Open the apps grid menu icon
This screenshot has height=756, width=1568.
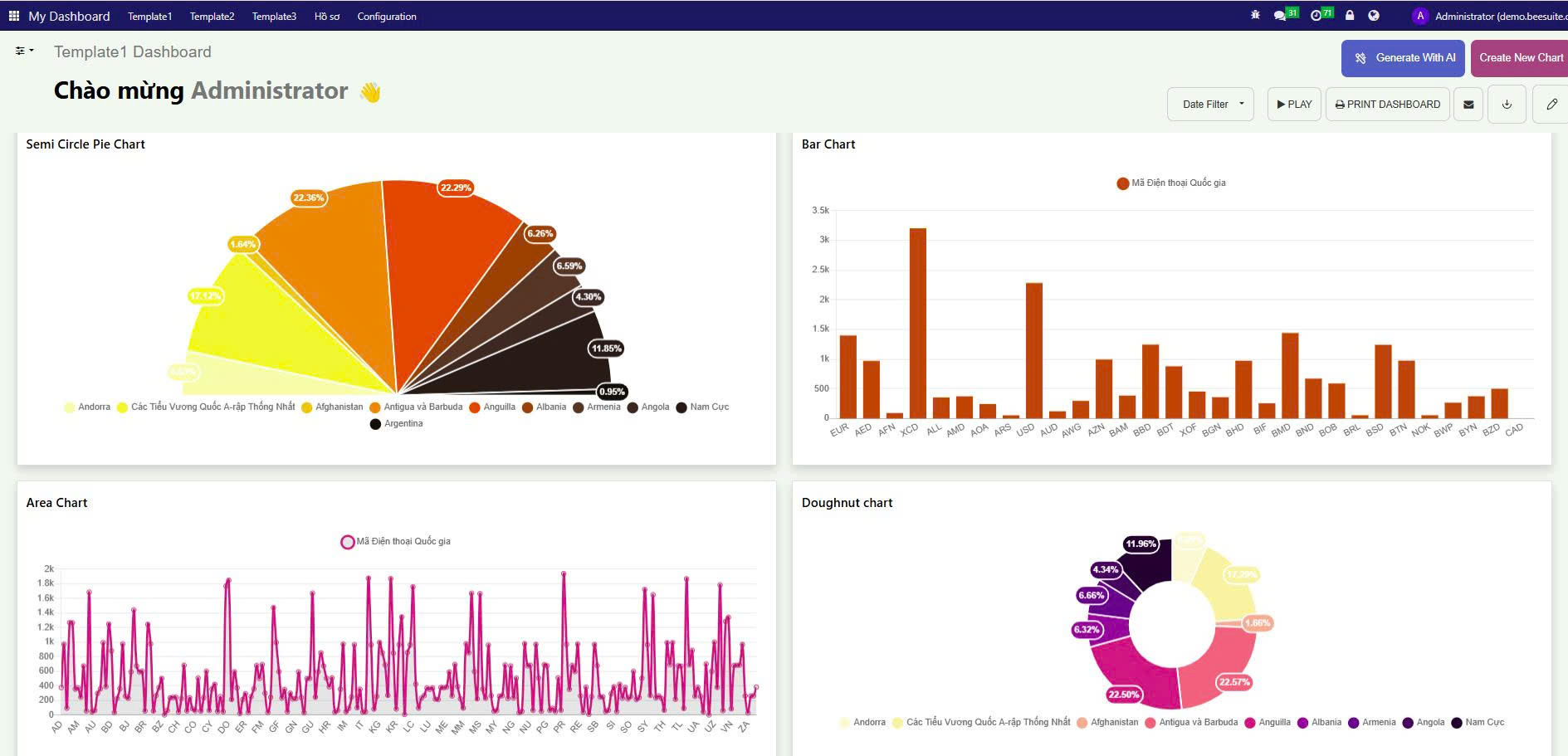coord(14,16)
